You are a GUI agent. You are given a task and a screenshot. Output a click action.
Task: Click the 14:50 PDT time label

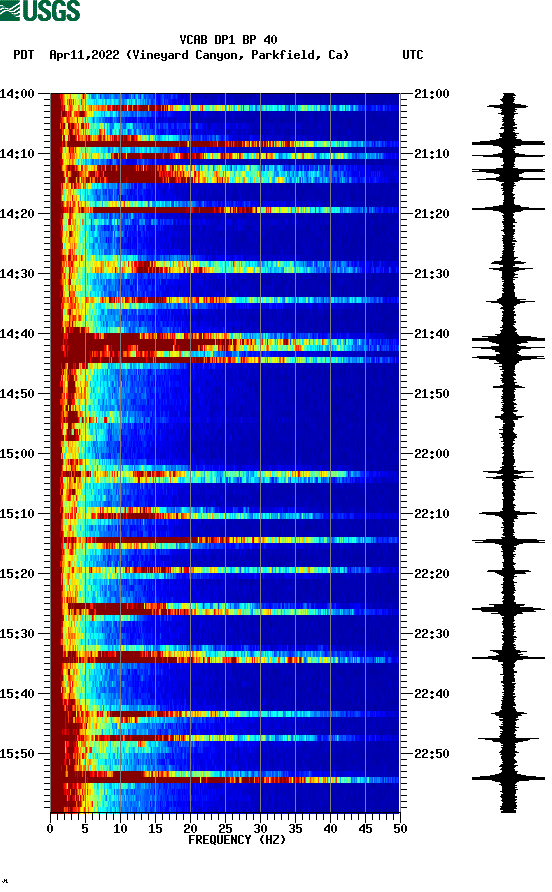point(17,394)
